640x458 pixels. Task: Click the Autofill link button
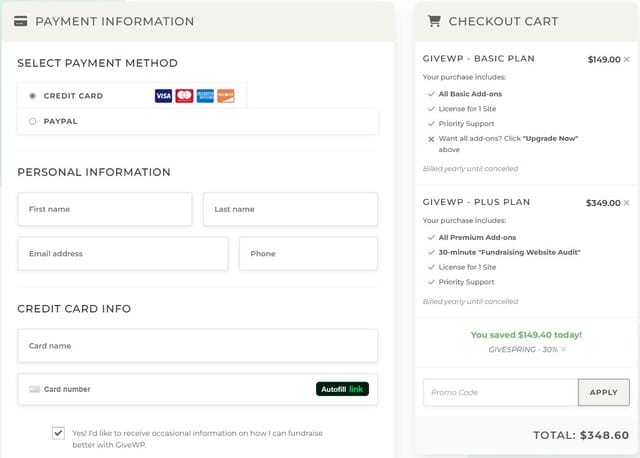click(x=342, y=389)
